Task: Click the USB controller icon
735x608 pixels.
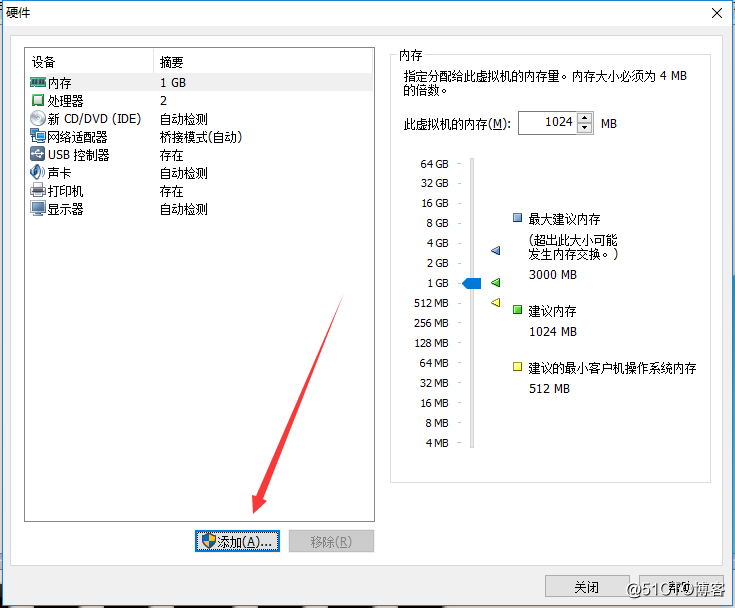Action: point(38,154)
